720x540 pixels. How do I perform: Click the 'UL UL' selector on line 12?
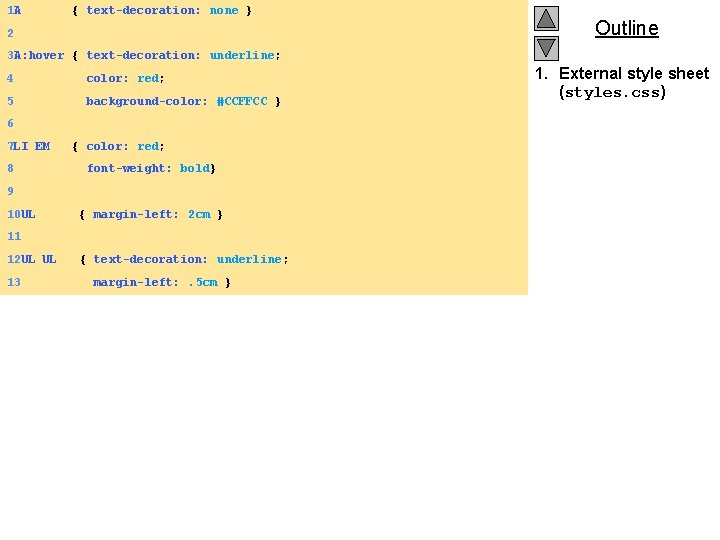tap(39, 259)
